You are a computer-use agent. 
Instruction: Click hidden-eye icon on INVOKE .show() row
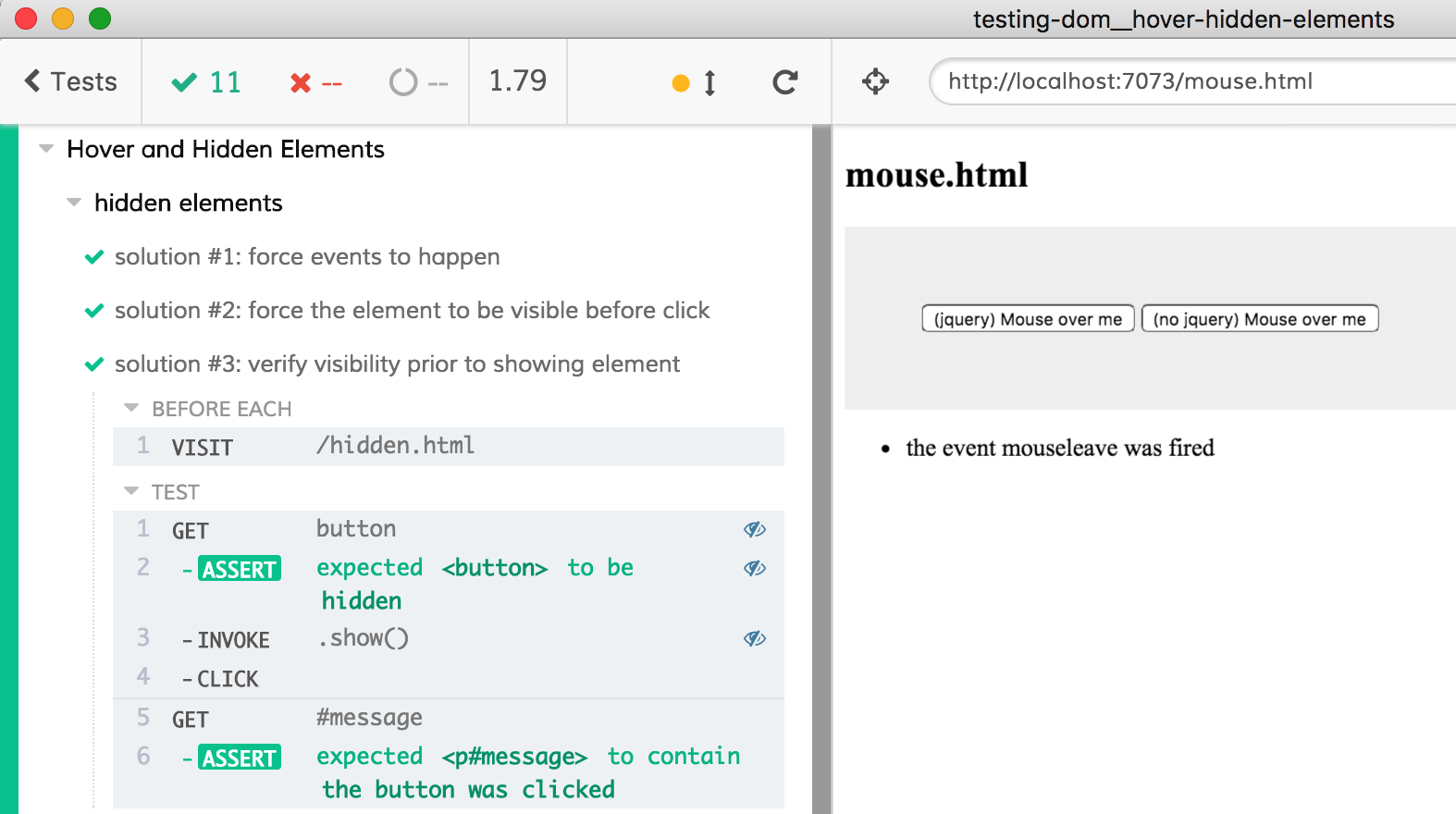tap(755, 638)
